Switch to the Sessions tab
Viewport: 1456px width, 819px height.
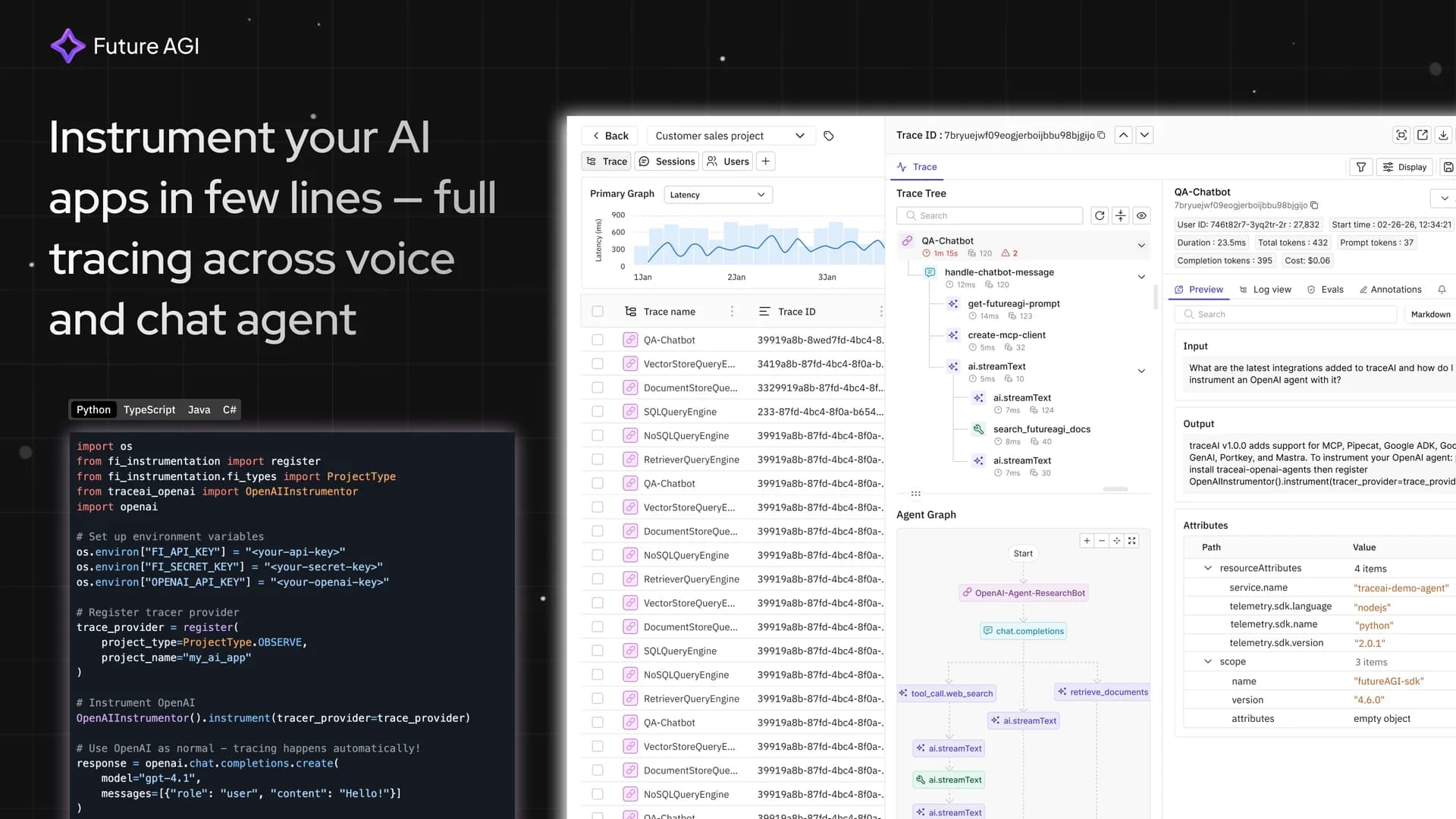[x=667, y=161]
